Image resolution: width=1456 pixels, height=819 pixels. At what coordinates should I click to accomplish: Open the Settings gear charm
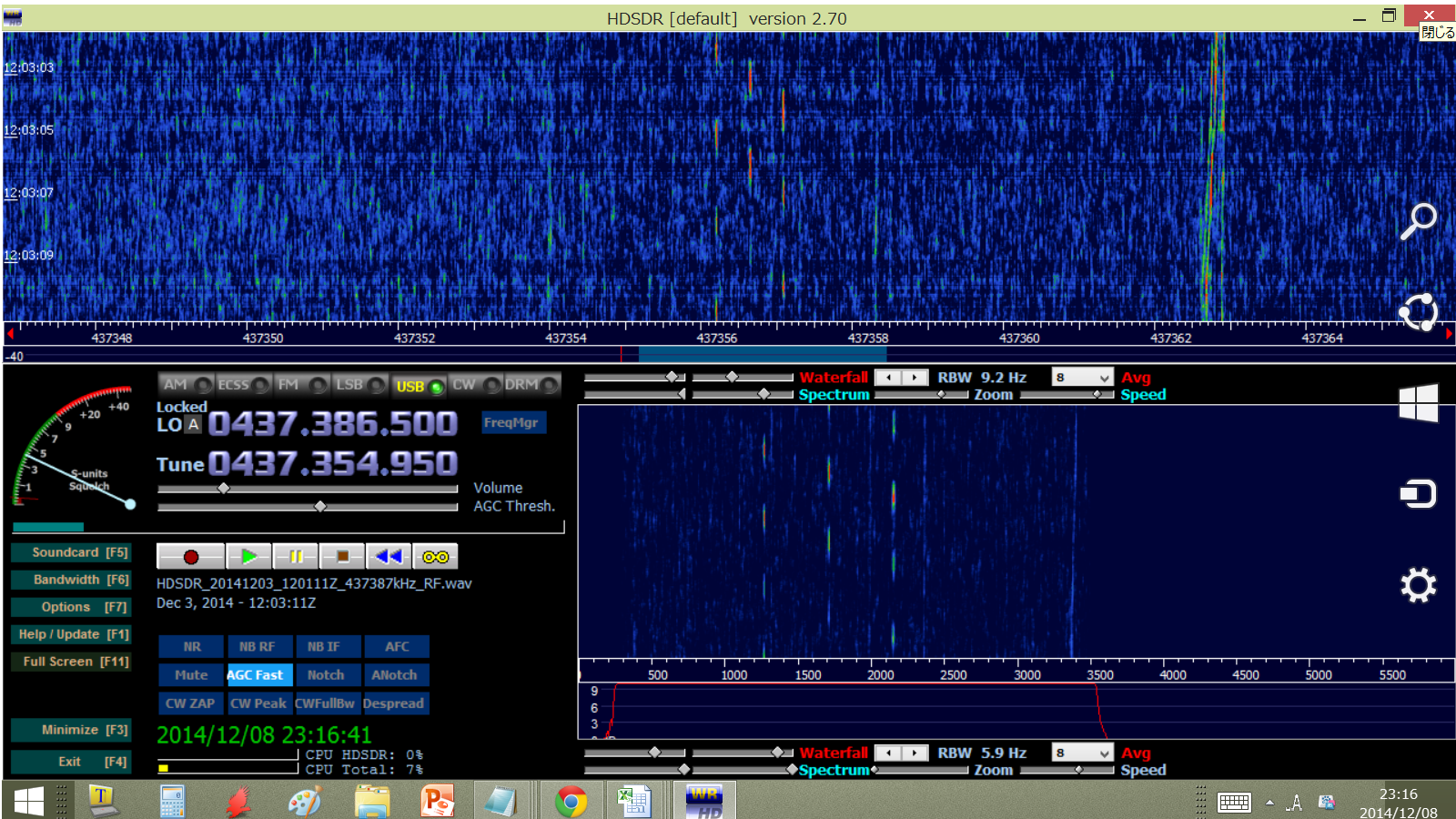(x=1418, y=585)
